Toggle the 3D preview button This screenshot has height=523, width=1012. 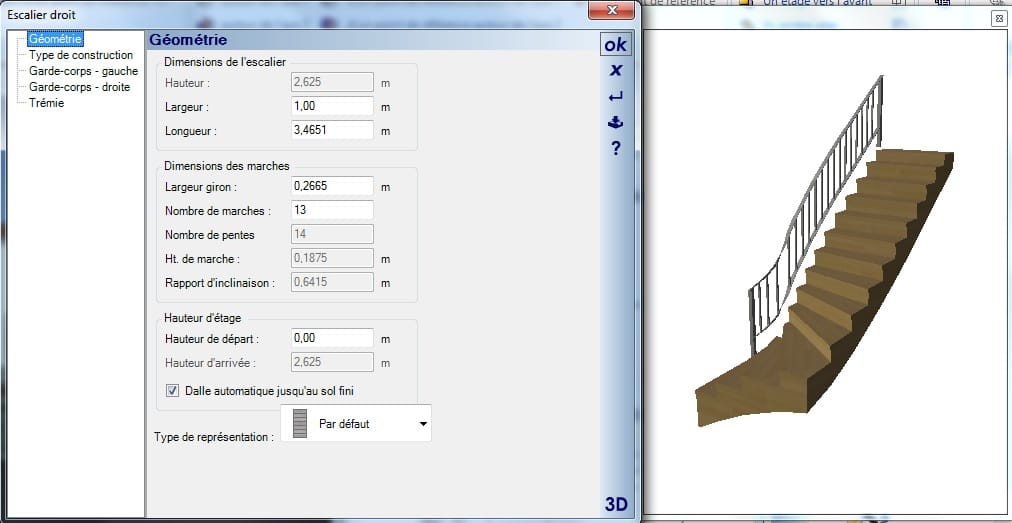pyautogui.click(x=616, y=504)
